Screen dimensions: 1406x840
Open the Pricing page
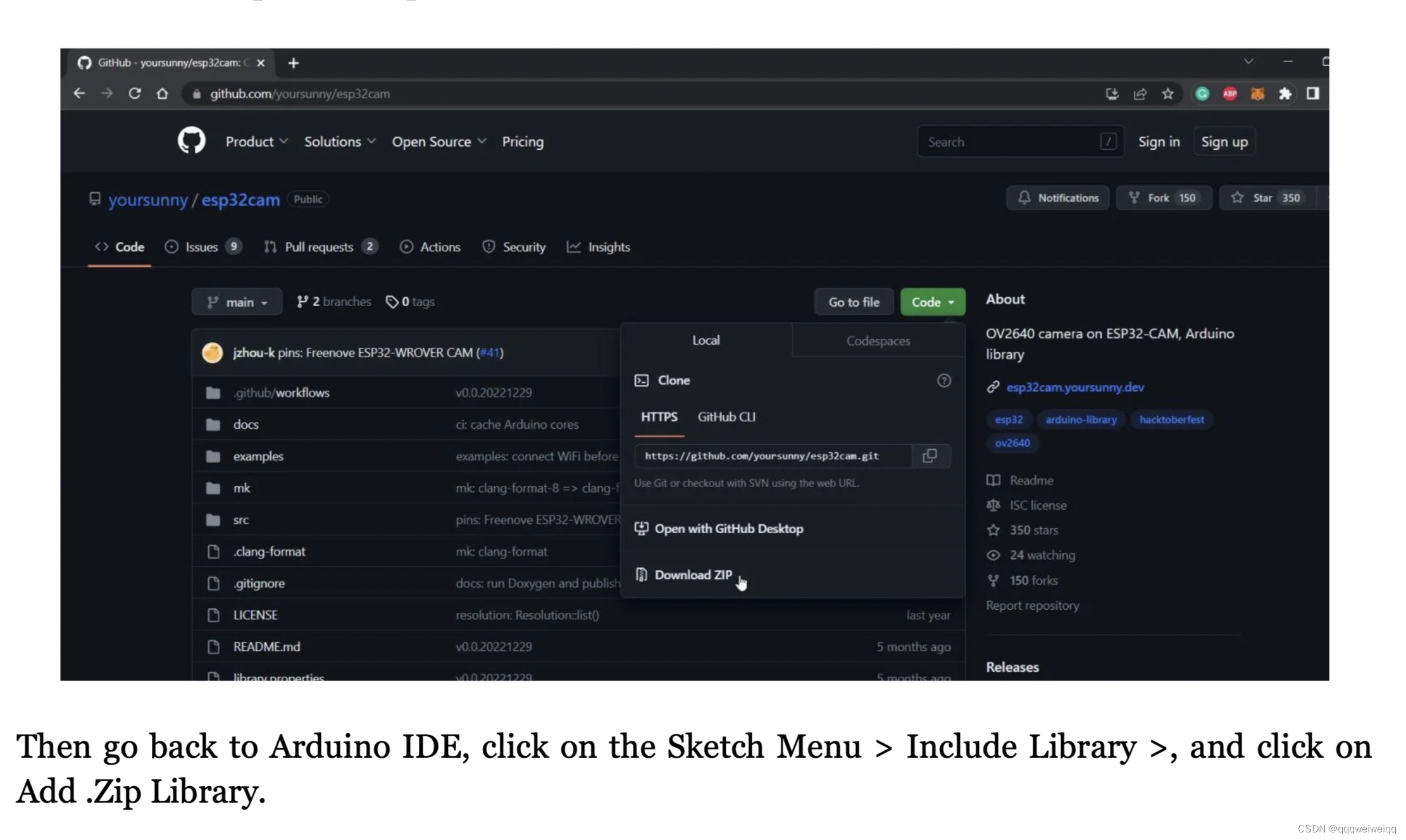click(523, 142)
